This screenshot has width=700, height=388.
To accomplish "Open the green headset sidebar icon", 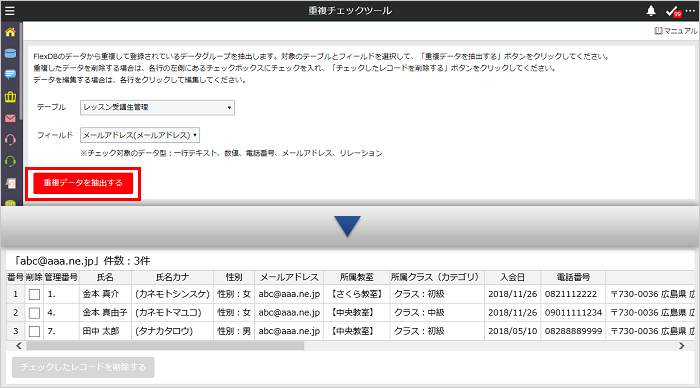I will click(10, 161).
